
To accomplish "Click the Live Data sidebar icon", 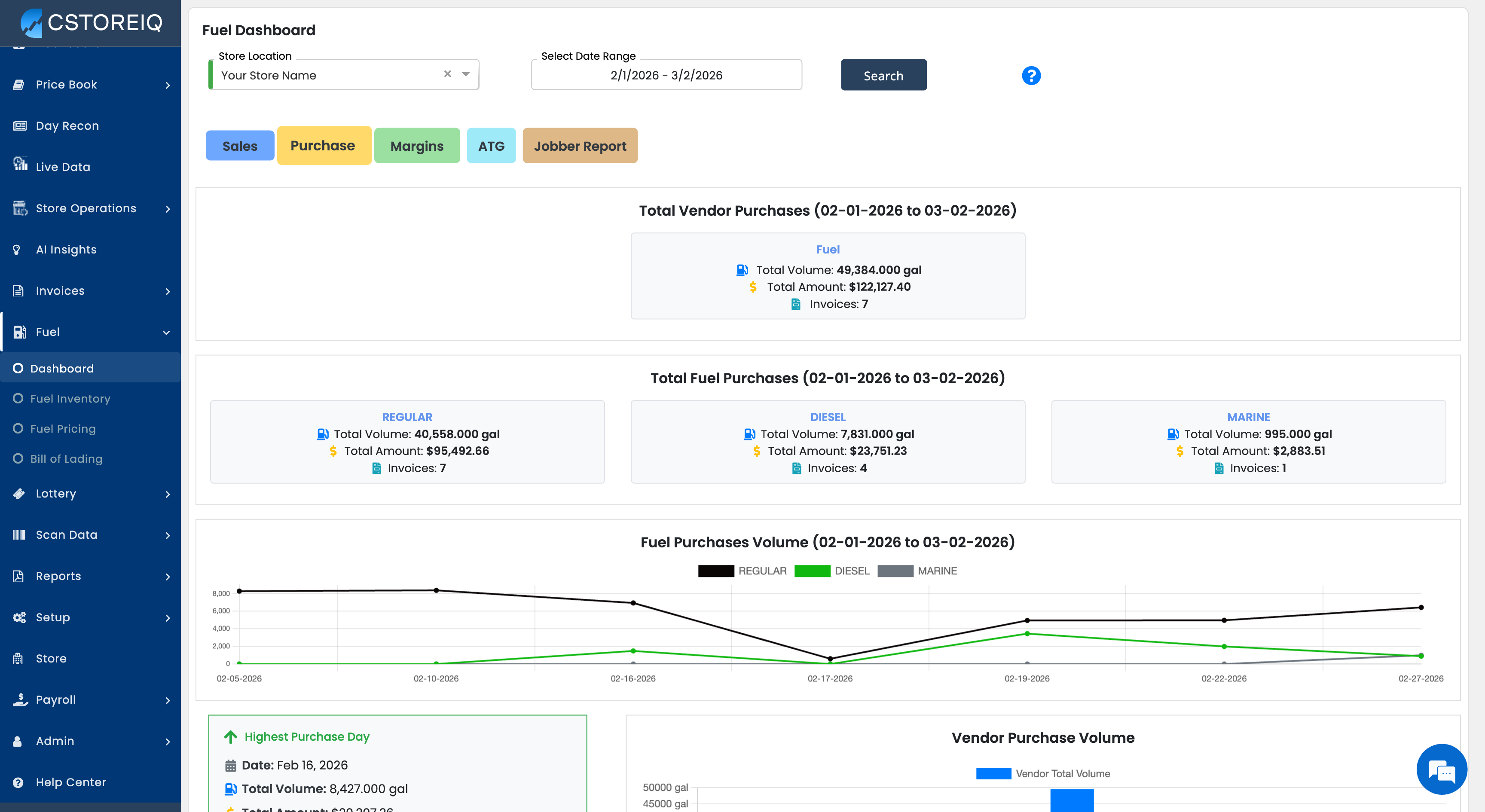I will (x=20, y=165).
